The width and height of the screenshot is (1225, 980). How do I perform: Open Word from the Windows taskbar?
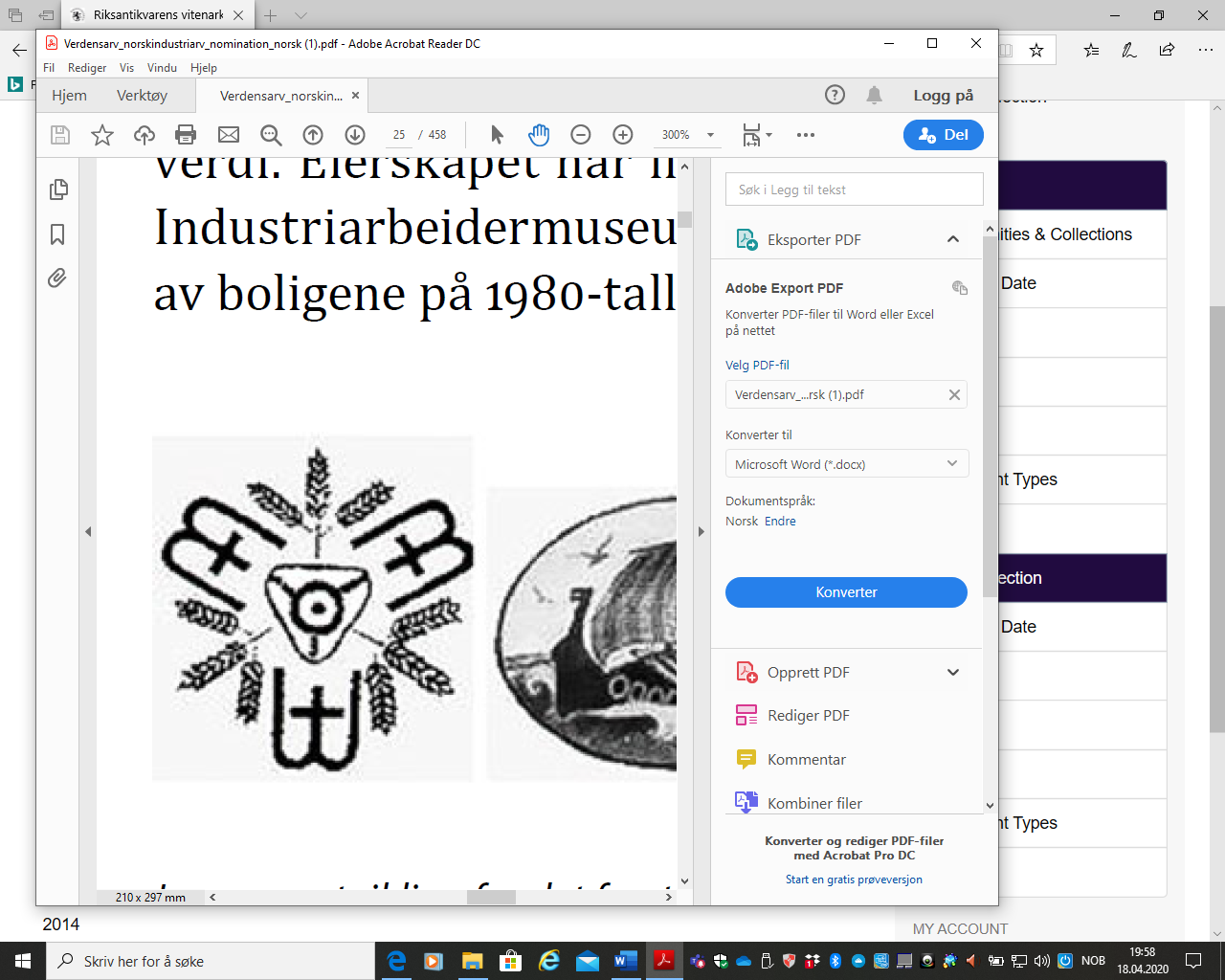click(624, 961)
